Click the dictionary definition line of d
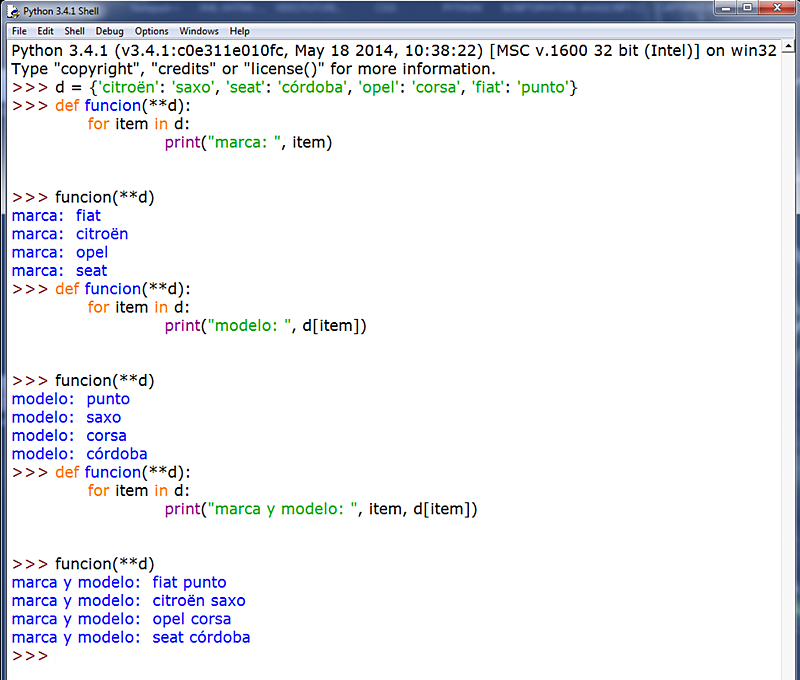This screenshot has width=800, height=680. (300, 87)
